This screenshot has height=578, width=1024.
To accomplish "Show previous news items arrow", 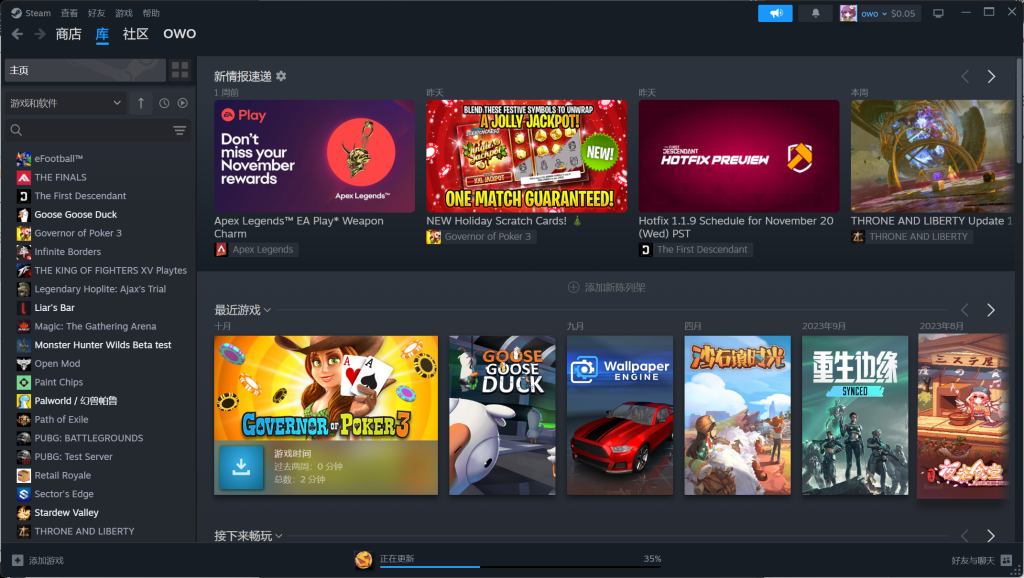I will (965, 76).
